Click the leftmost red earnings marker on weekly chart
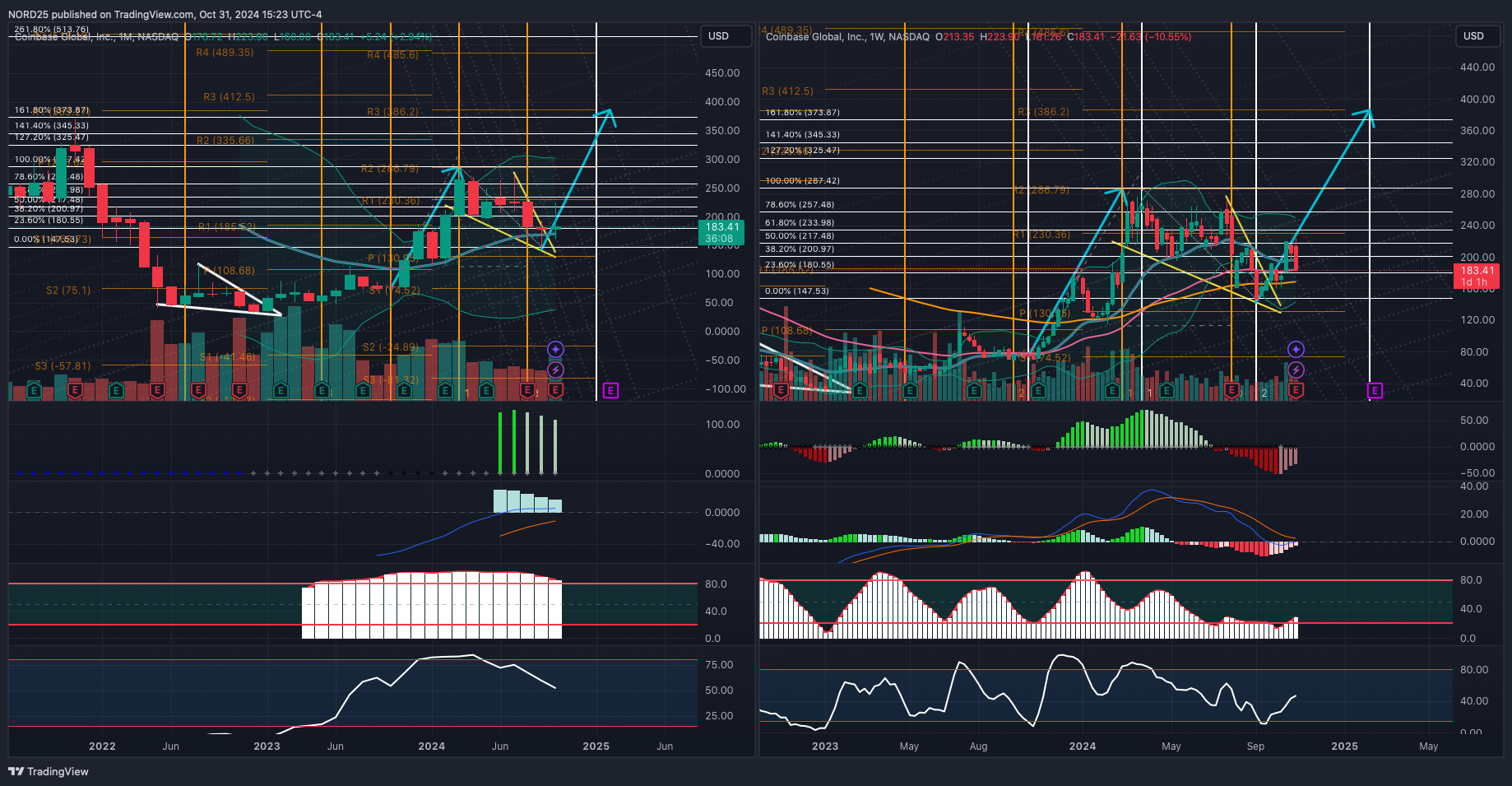This screenshot has width=1512, height=786. [x=780, y=390]
